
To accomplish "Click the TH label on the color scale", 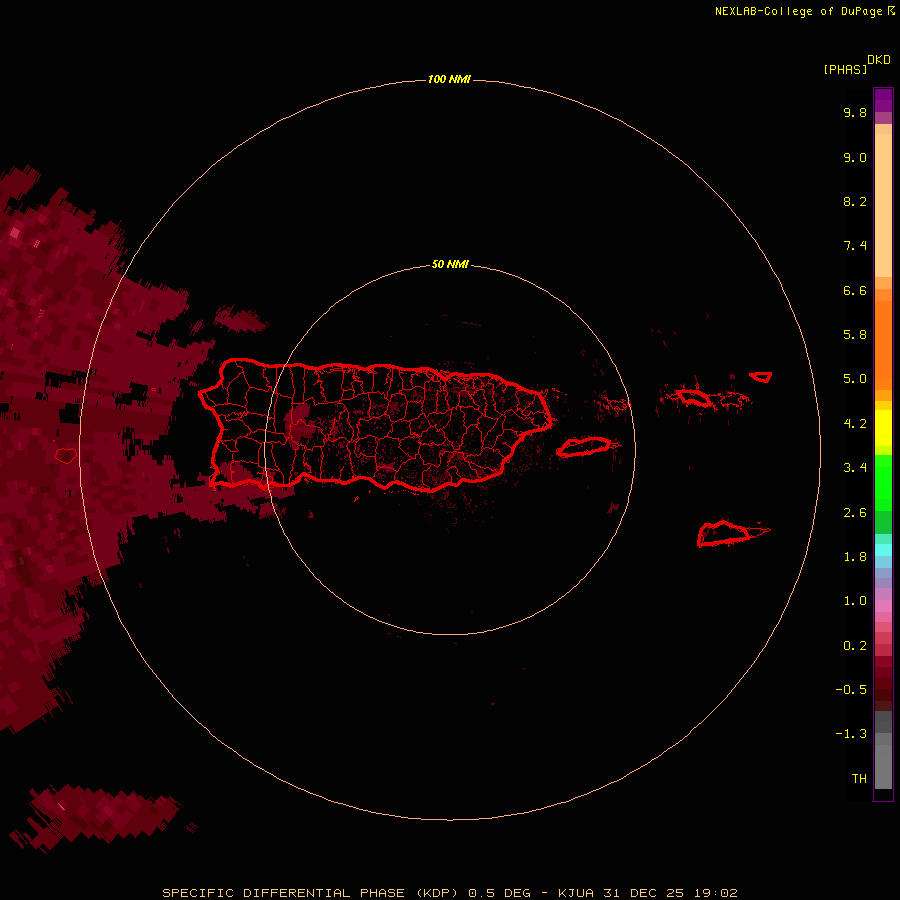I will pos(859,779).
